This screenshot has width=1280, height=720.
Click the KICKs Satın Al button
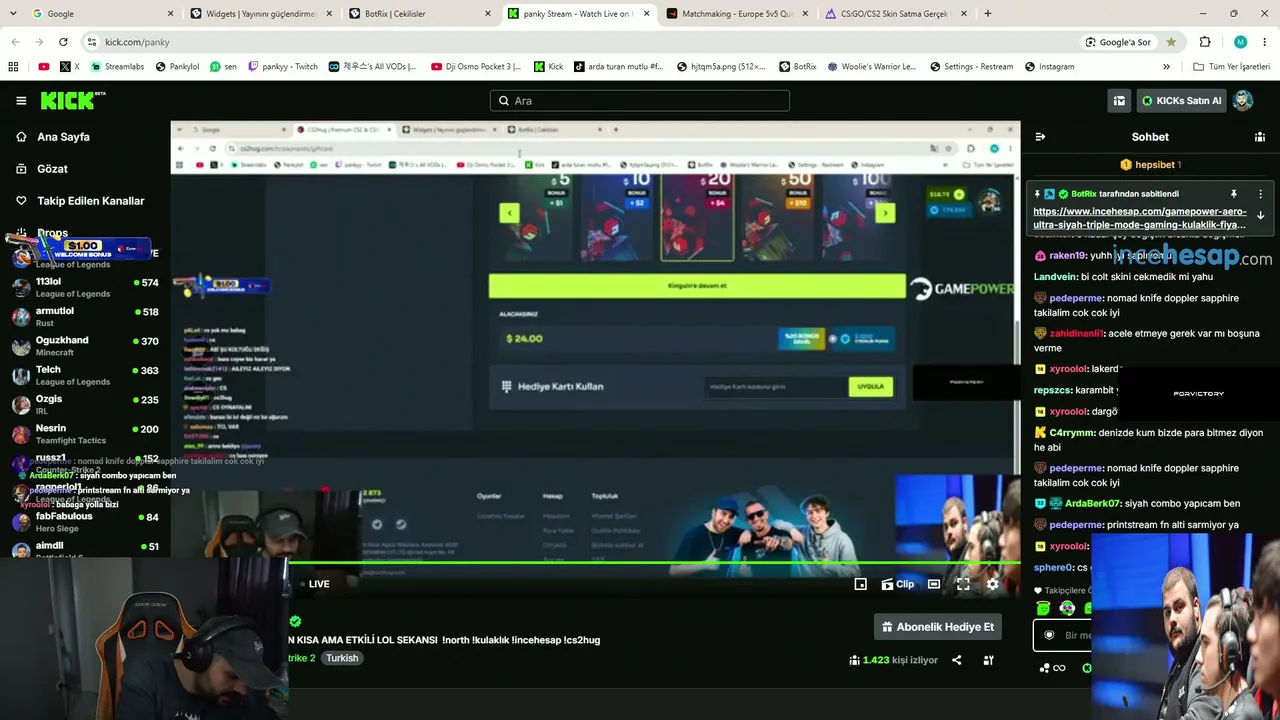click(x=1180, y=100)
